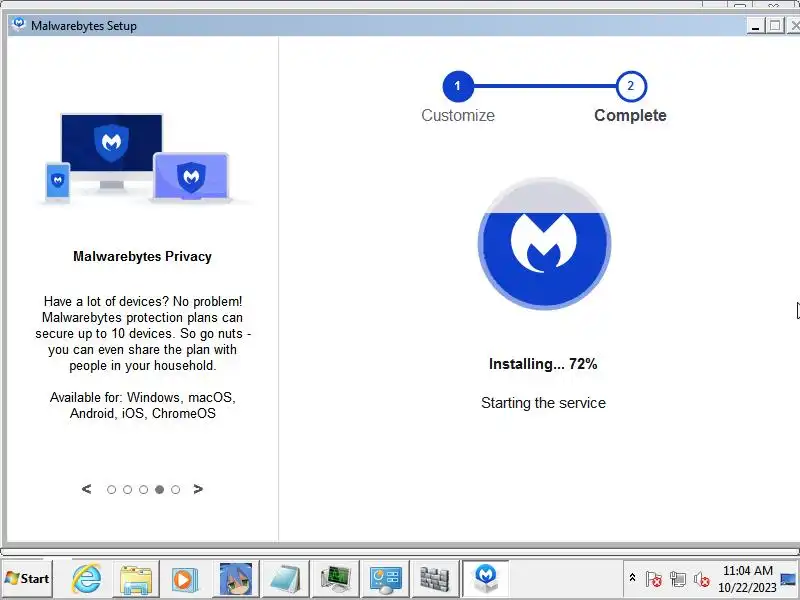Click the 'Available for: Windows, macOS' text
This screenshot has height=600, width=800.
142,405
